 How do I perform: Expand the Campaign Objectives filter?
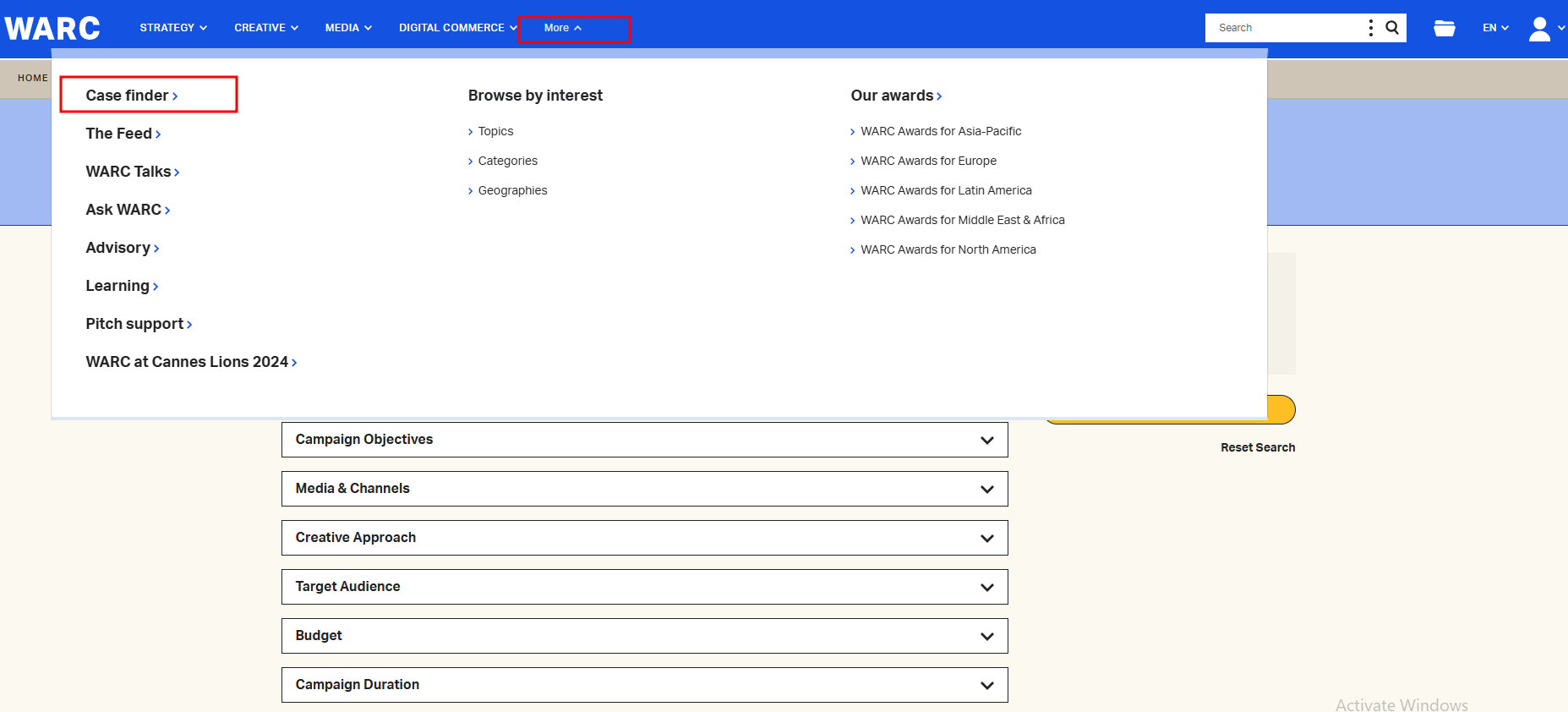[644, 440]
